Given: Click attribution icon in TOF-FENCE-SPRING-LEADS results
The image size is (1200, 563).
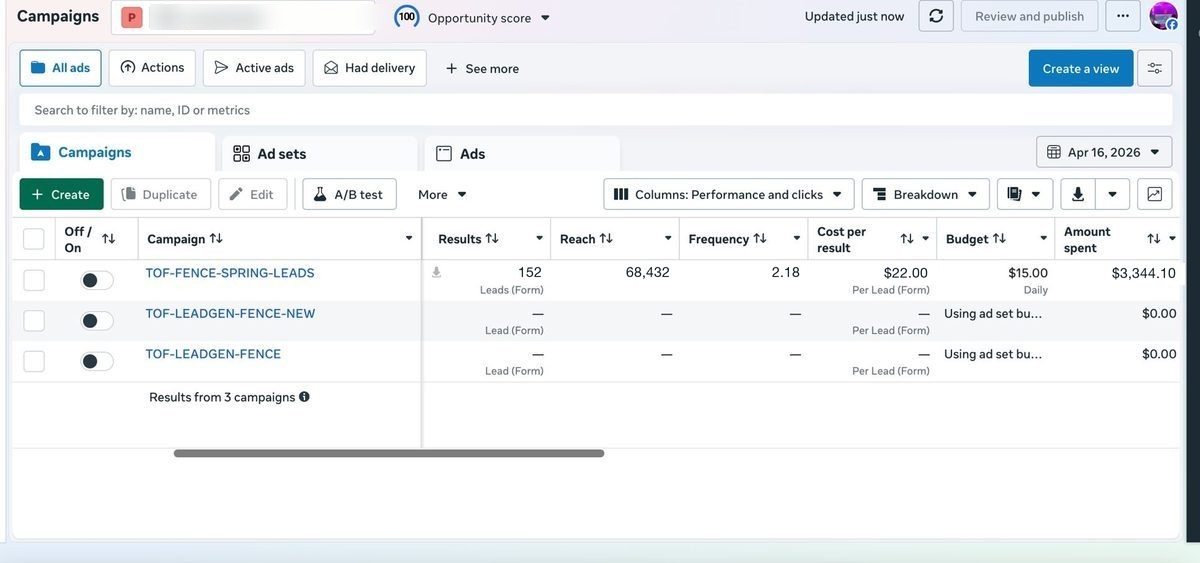Looking at the screenshot, I should click(x=436, y=272).
